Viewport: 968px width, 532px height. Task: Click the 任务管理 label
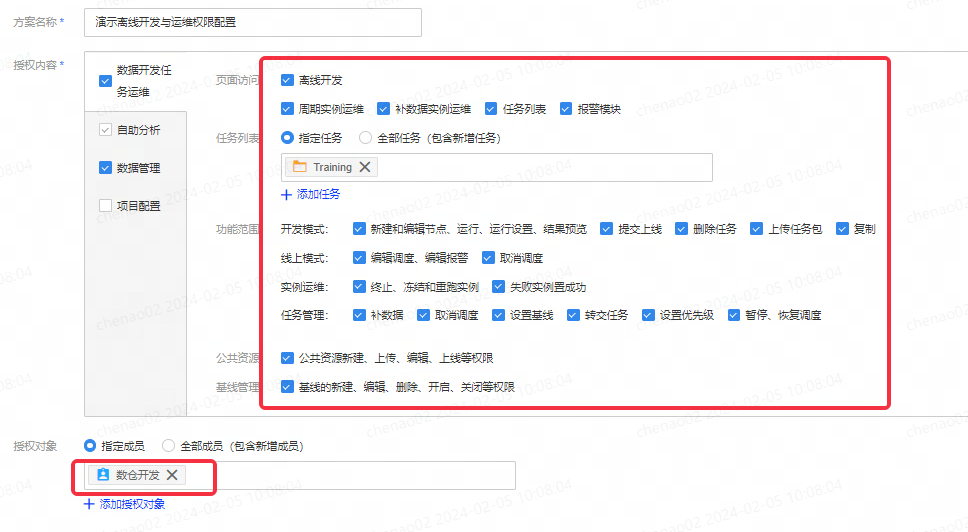(304, 315)
